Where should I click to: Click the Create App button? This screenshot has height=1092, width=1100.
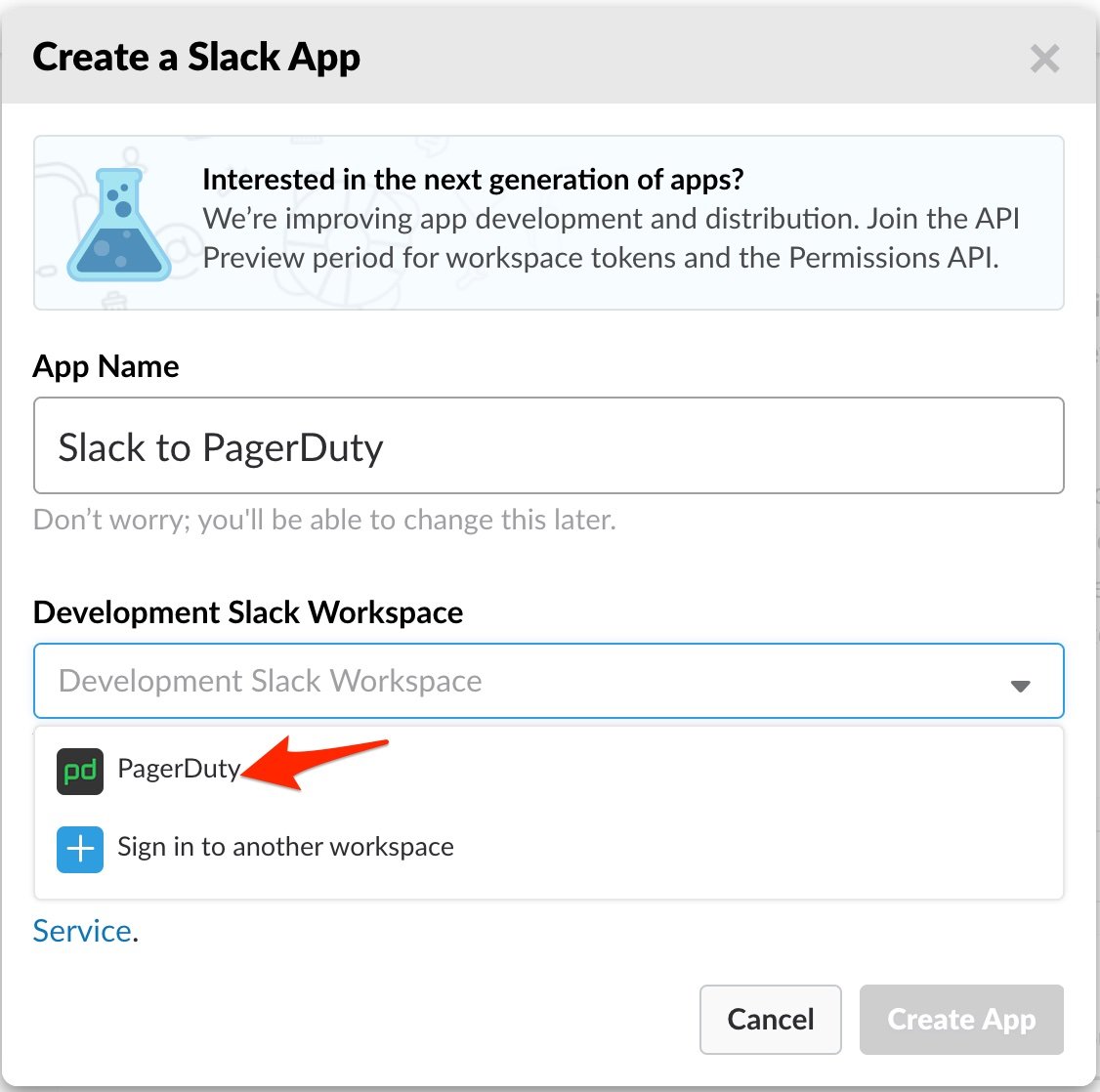[x=960, y=1020]
